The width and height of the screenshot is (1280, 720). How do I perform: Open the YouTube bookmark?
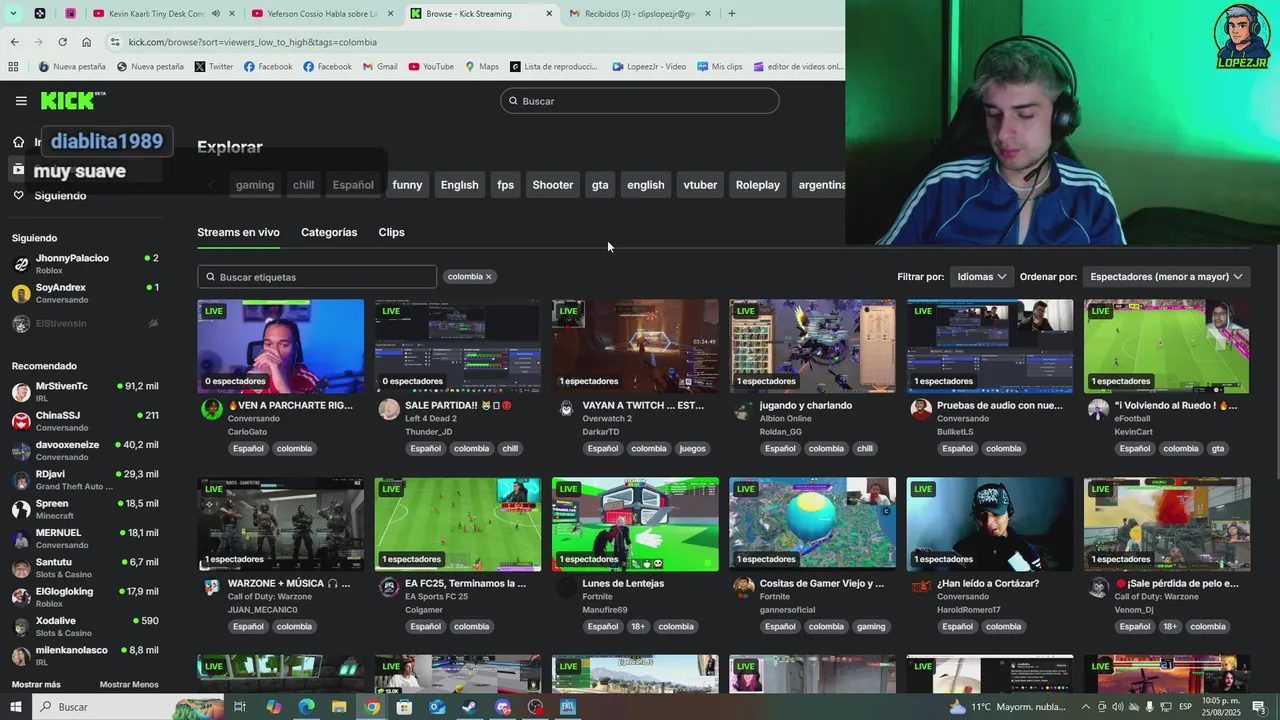point(431,67)
